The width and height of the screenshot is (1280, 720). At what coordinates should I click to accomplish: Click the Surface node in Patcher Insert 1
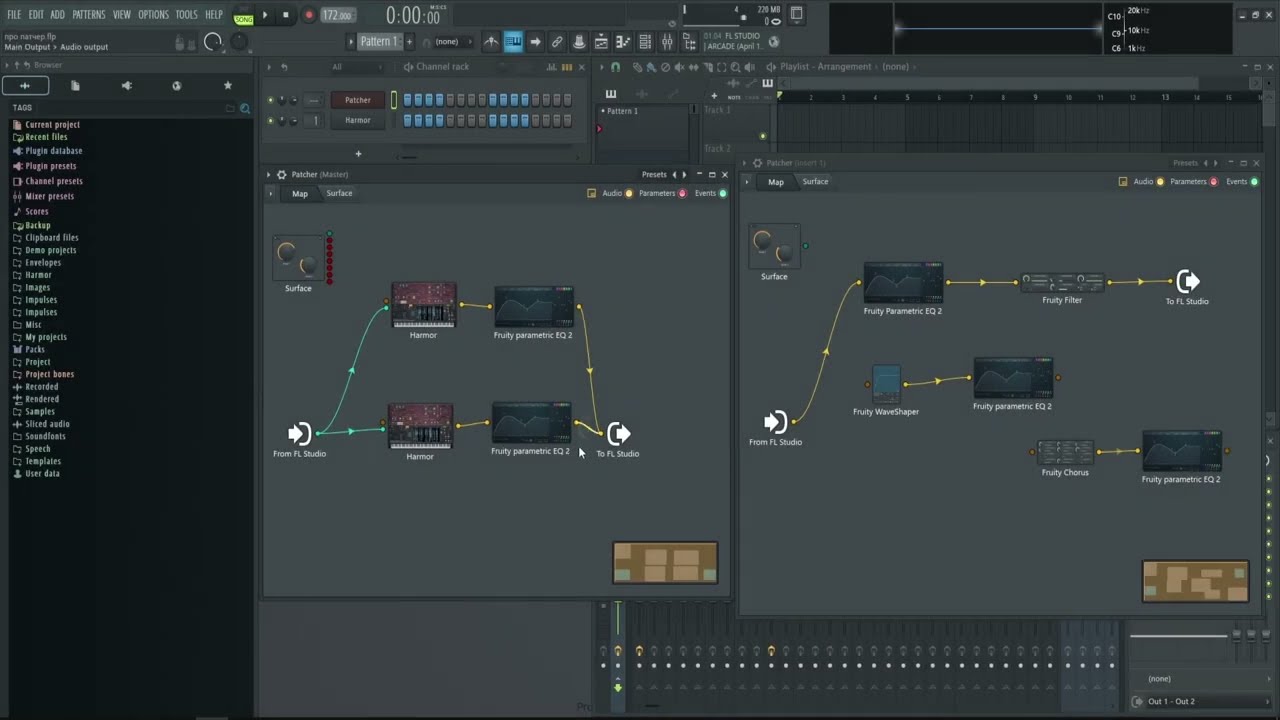coord(774,247)
